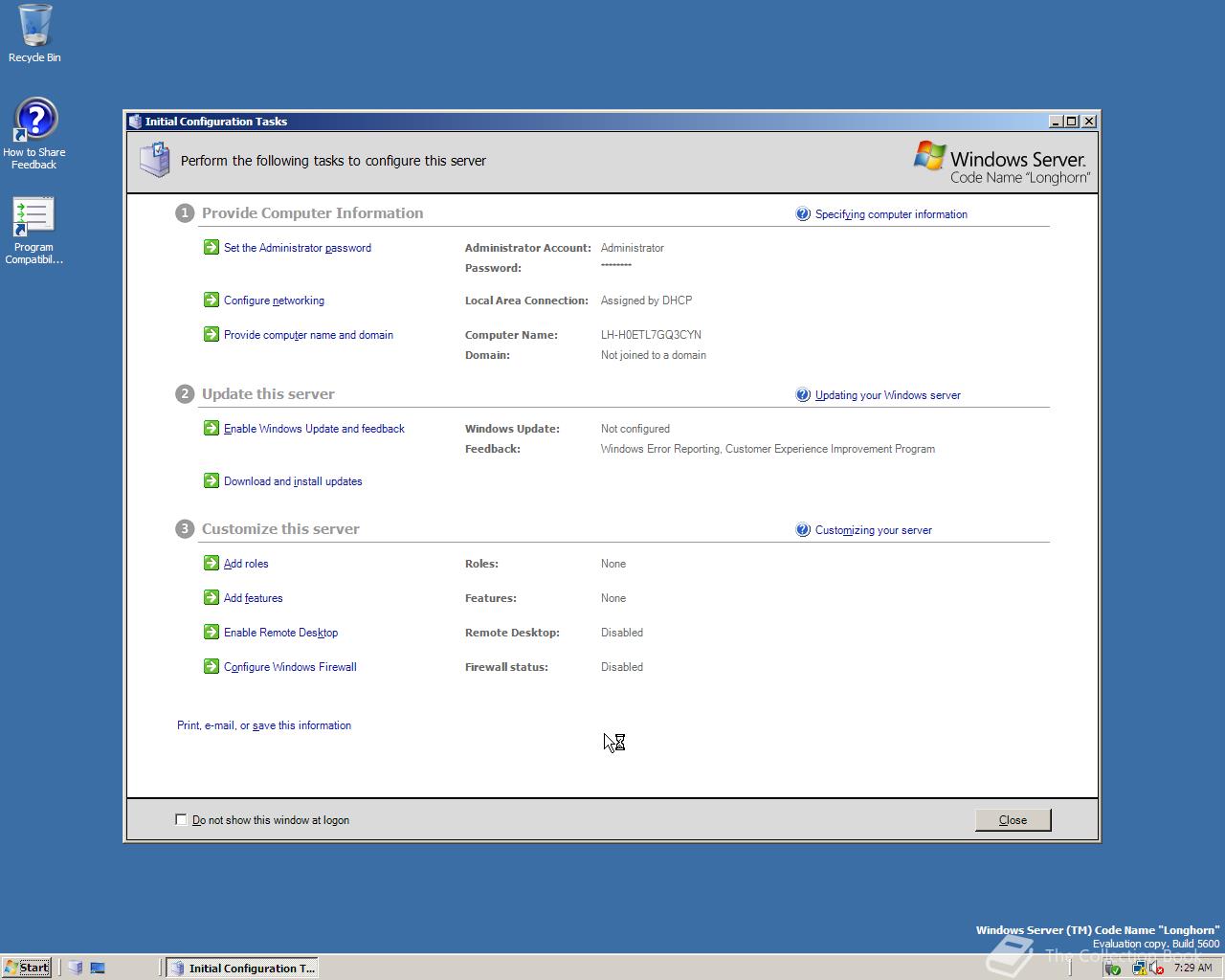Click the green arrow icon beside Configure Windows Firewall
The height and width of the screenshot is (980, 1225).
tap(212, 666)
